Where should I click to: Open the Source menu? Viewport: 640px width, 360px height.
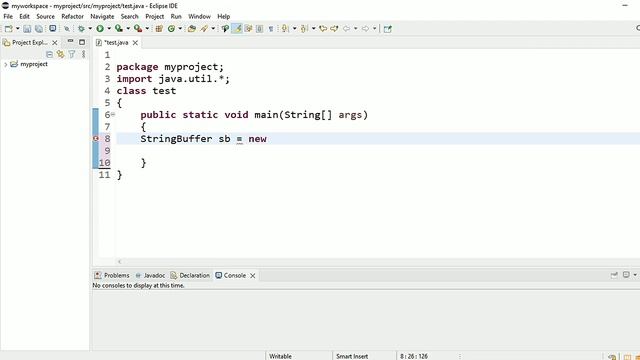click(x=45, y=16)
